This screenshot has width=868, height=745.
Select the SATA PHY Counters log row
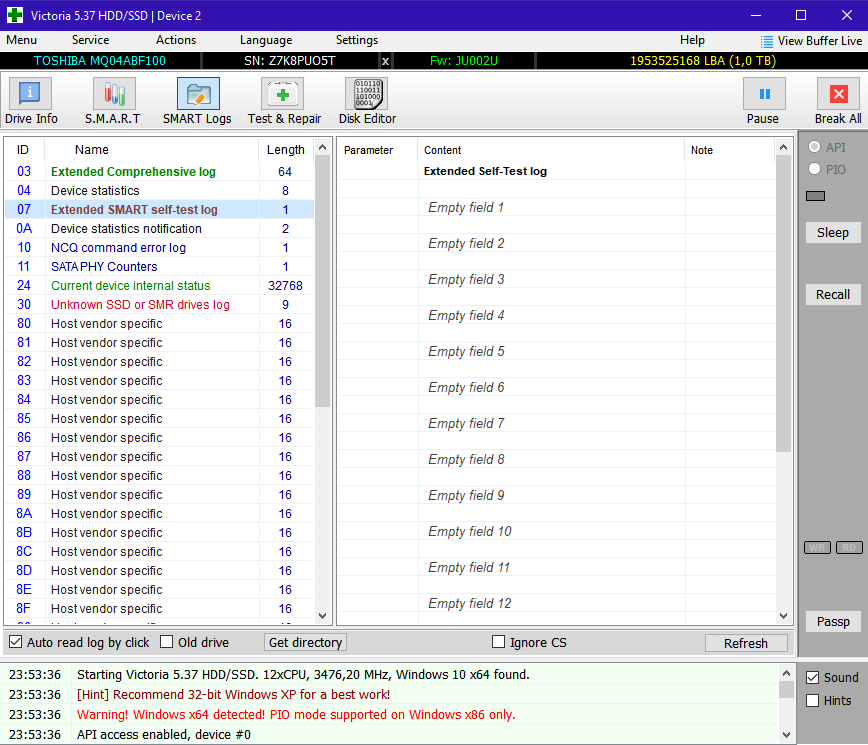104,267
